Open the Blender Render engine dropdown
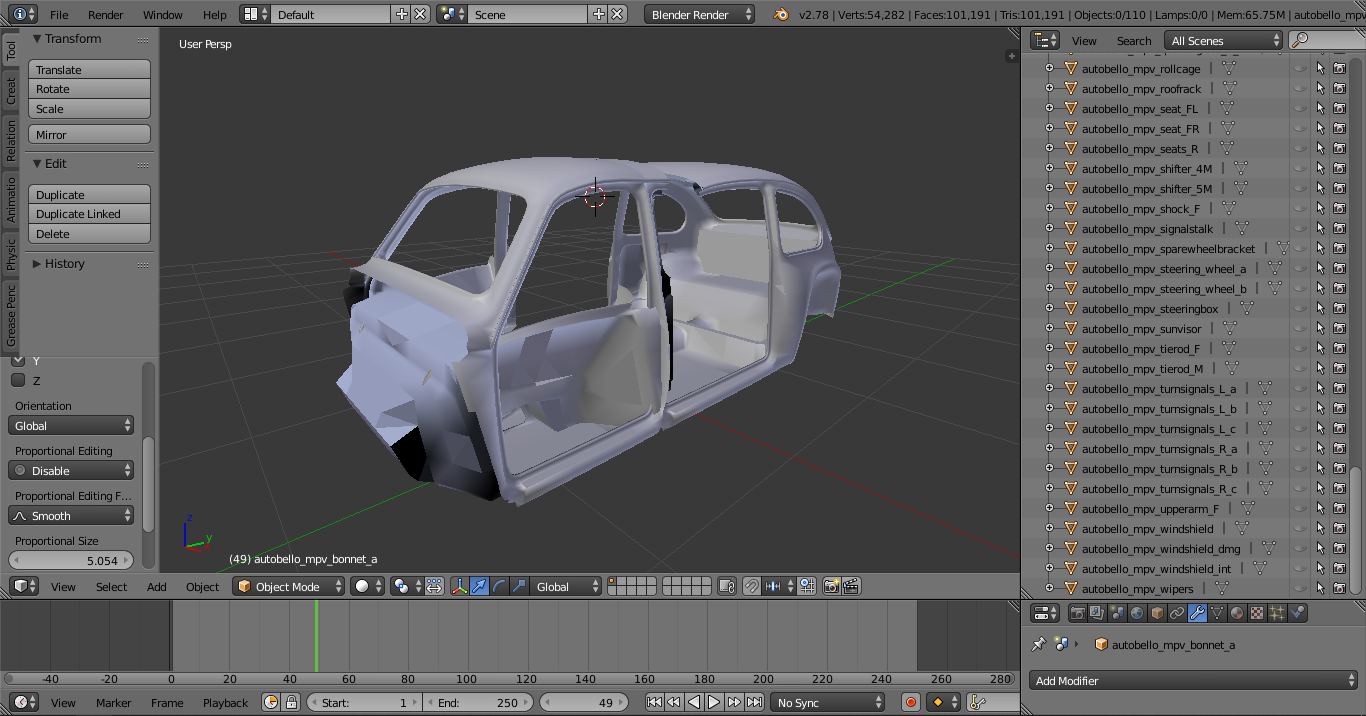The height and width of the screenshot is (716, 1366). point(700,15)
